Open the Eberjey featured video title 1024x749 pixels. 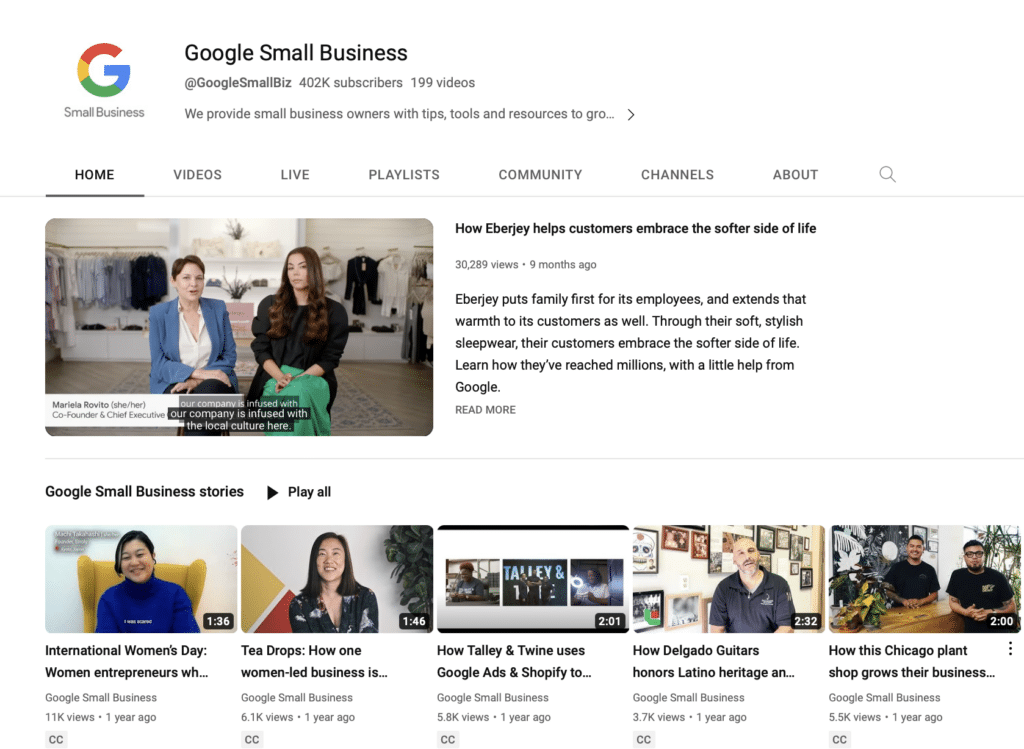[x=635, y=229]
